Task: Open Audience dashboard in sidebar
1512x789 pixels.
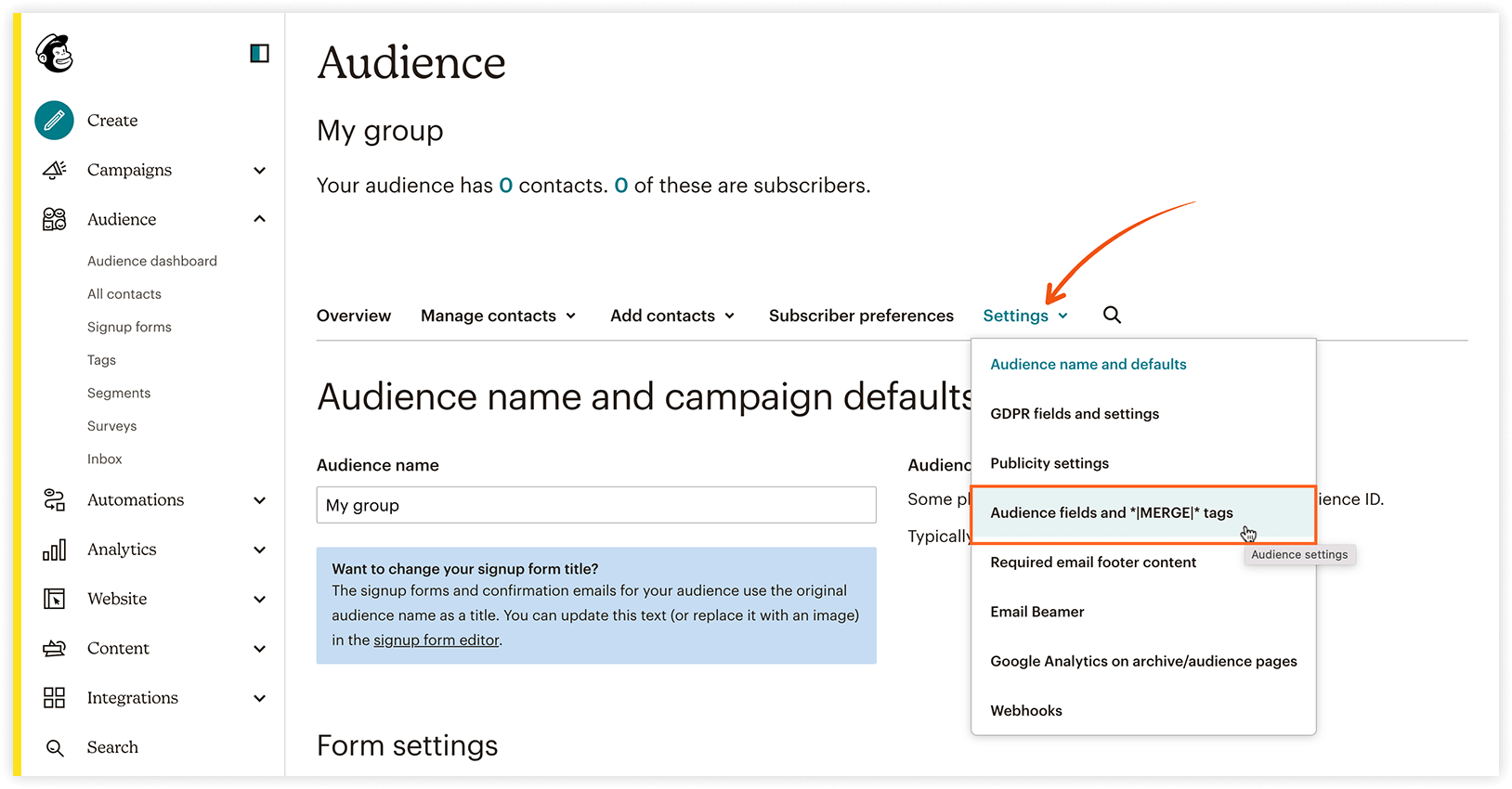Action: pos(152,261)
